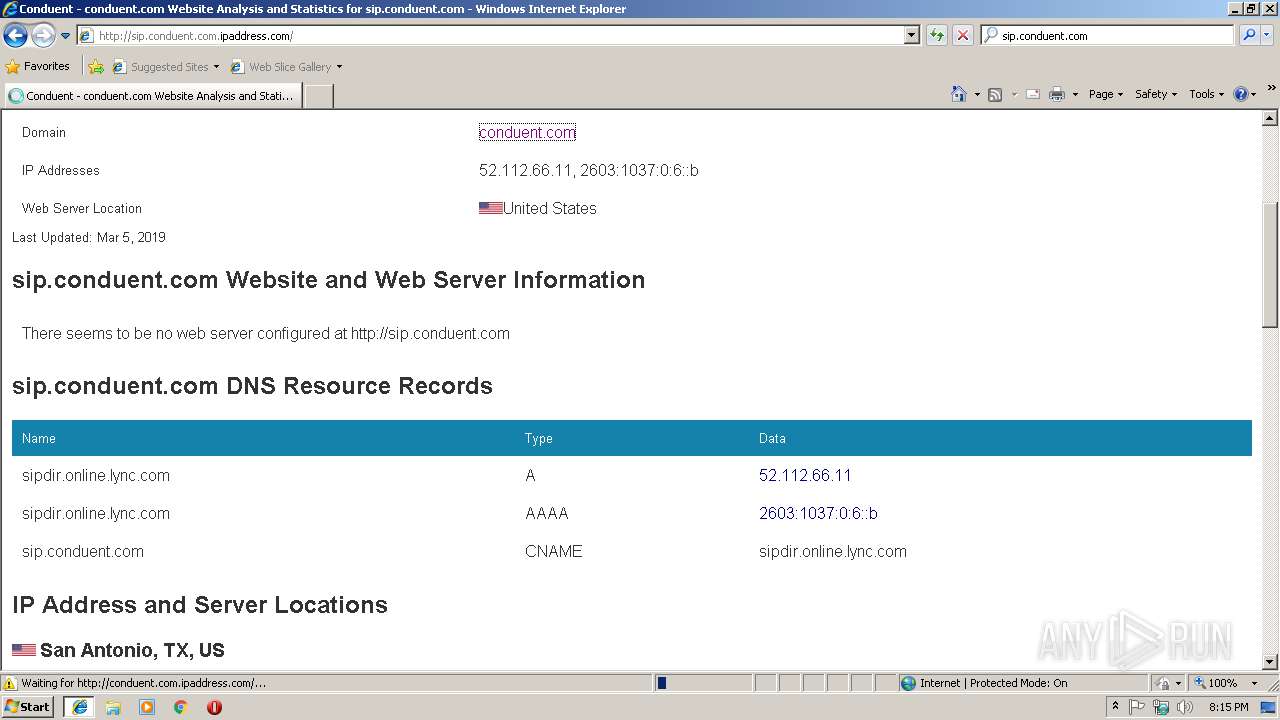Click the Read Mail envelope icon
The height and width of the screenshot is (720, 1280).
[x=1033, y=94]
